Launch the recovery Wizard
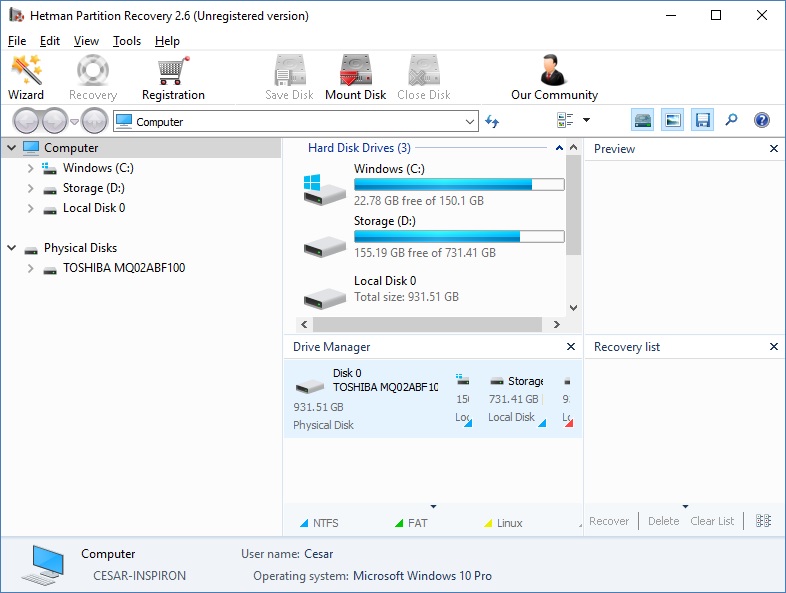 26,78
